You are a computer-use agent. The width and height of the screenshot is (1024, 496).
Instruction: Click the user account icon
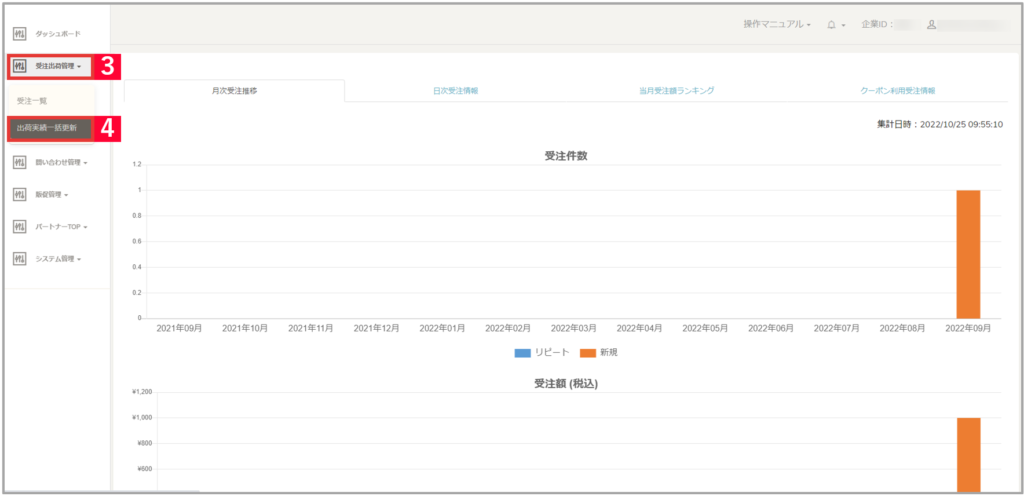tap(932, 24)
